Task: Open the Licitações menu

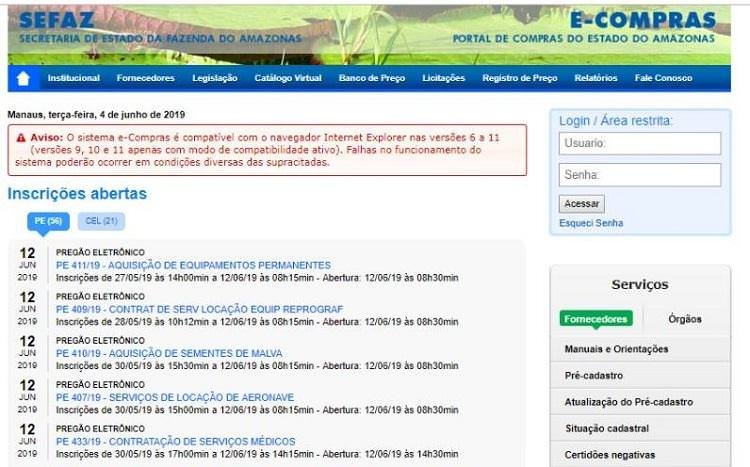Action: coord(443,78)
